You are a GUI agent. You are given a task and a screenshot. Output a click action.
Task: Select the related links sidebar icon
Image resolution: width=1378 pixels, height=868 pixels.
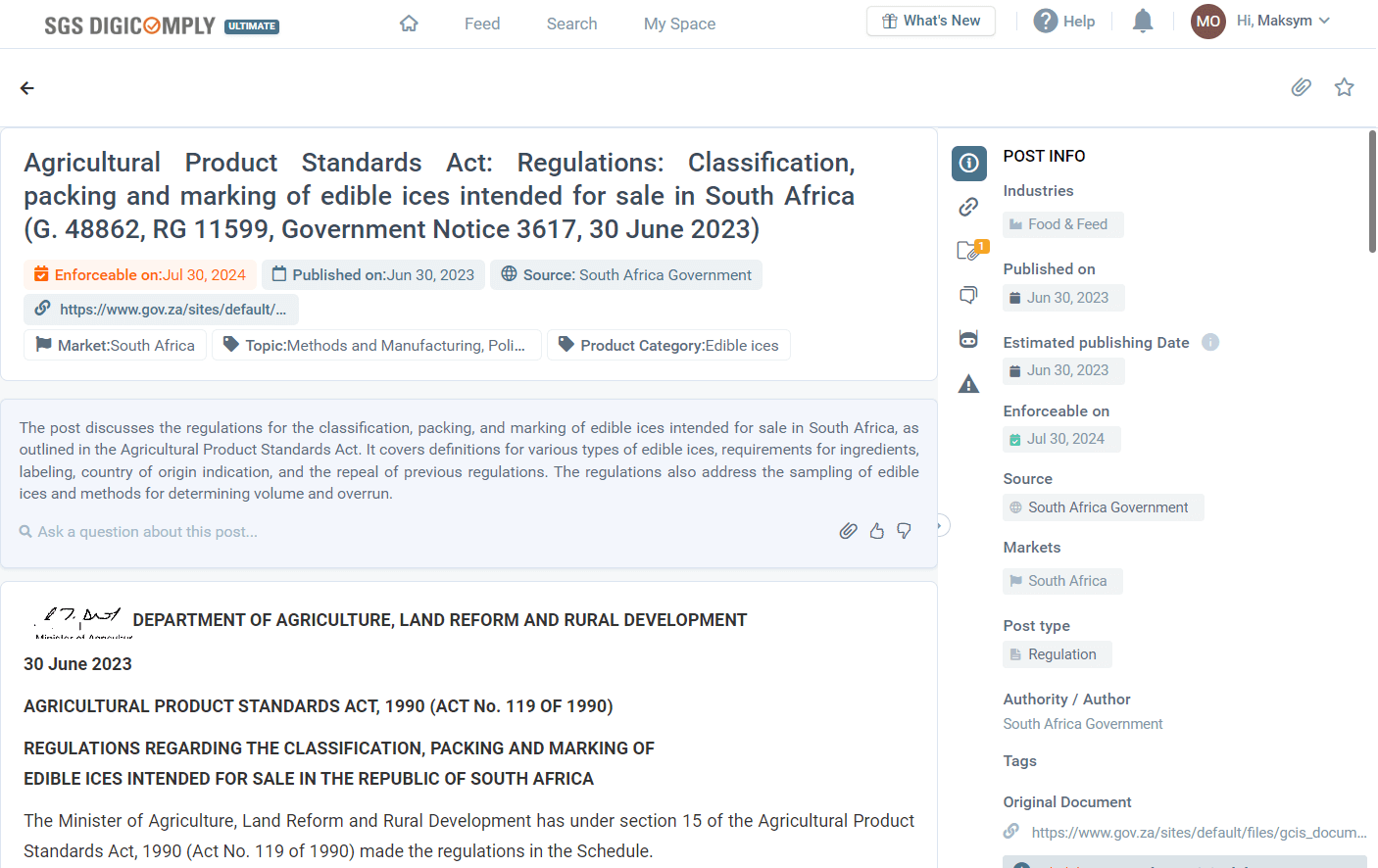pos(968,207)
